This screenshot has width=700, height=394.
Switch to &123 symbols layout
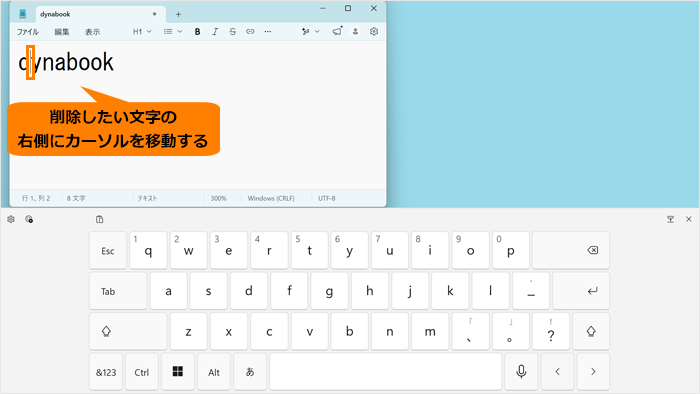tap(106, 372)
